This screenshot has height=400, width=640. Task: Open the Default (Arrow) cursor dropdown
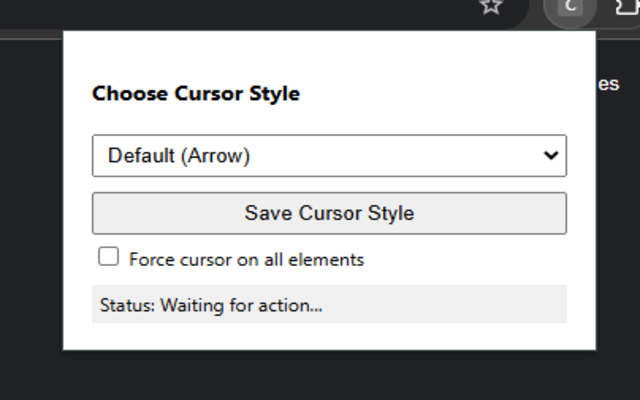tap(329, 156)
